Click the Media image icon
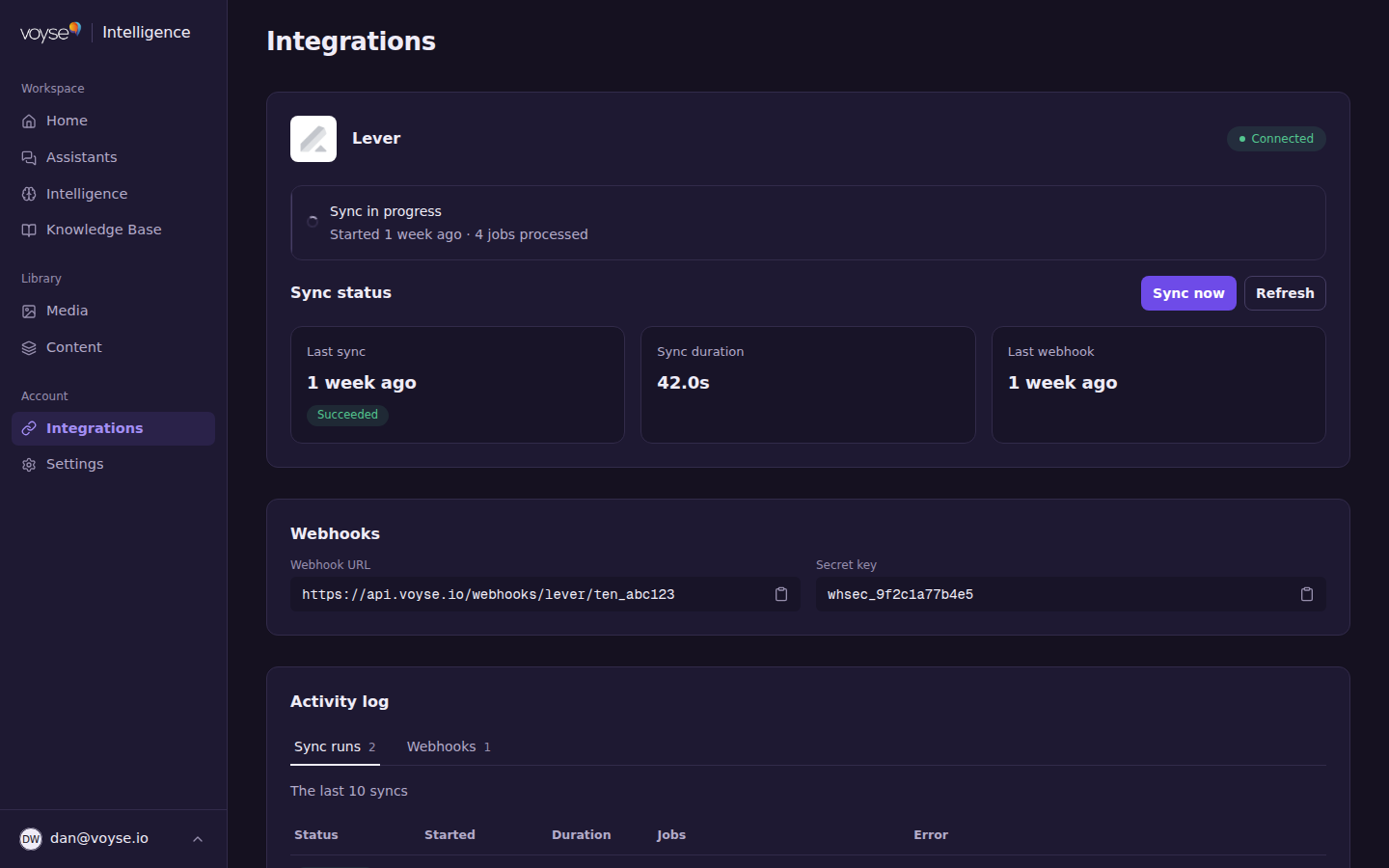 tap(29, 312)
